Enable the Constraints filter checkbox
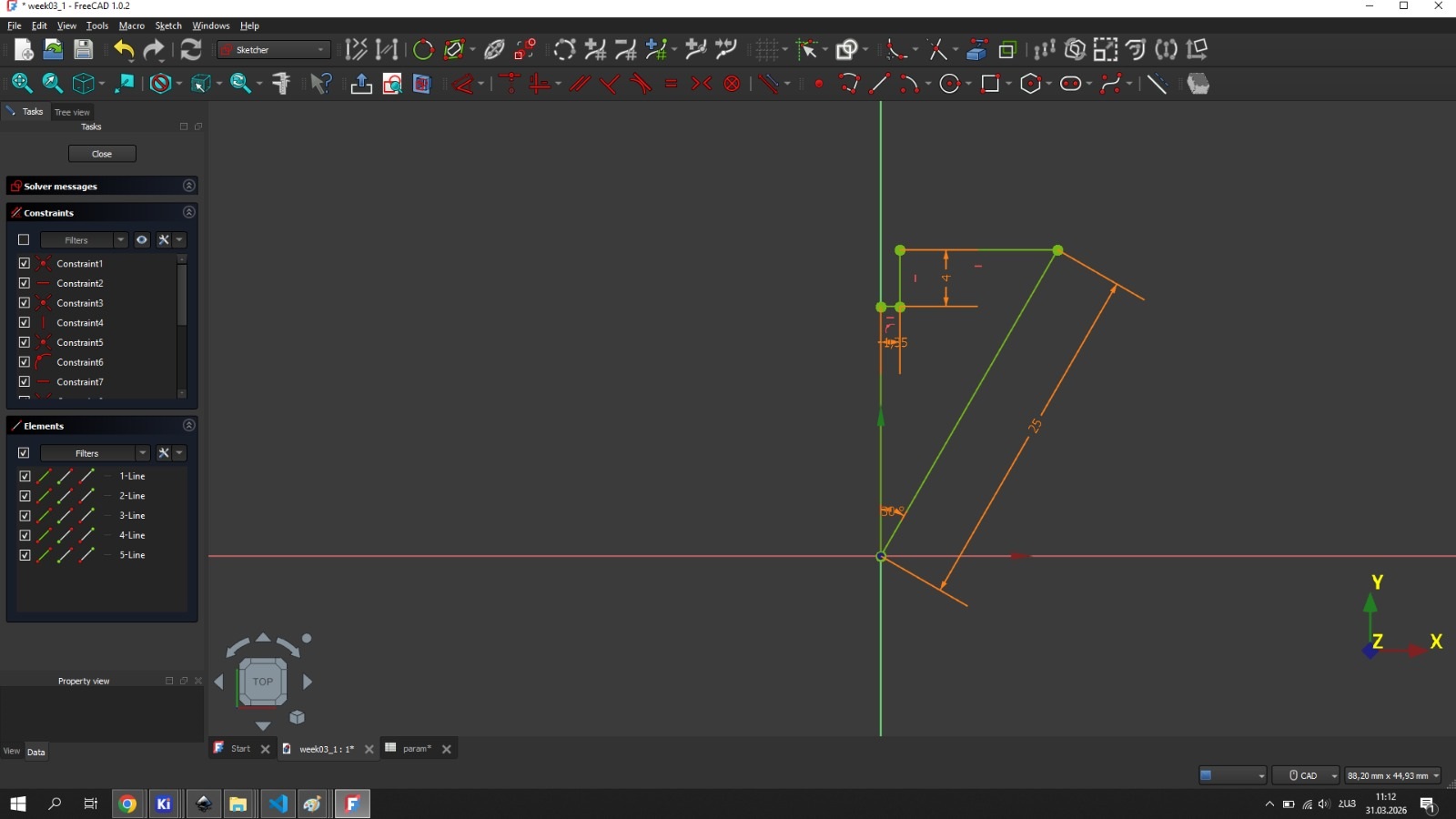 24,240
